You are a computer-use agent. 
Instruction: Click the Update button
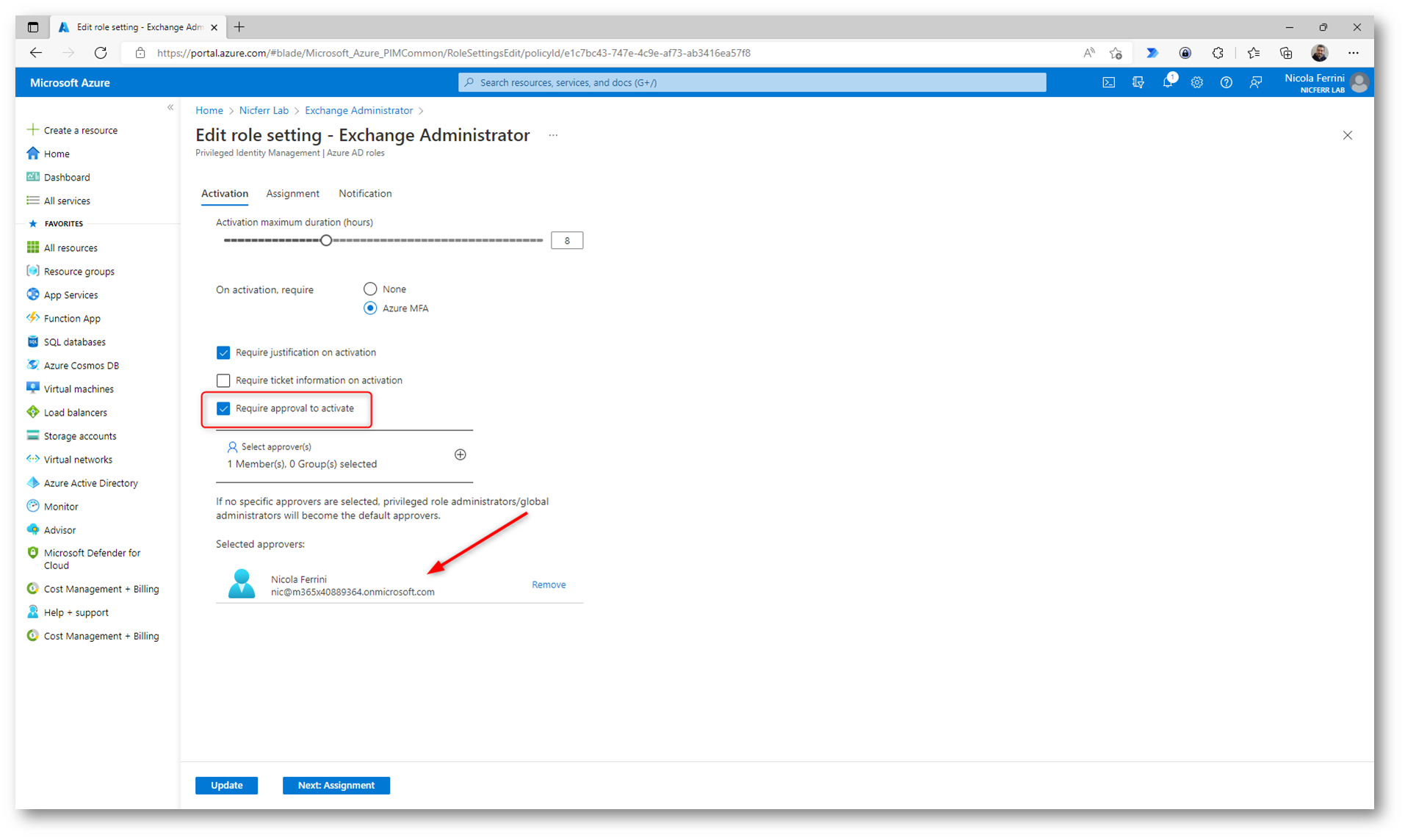(x=226, y=785)
